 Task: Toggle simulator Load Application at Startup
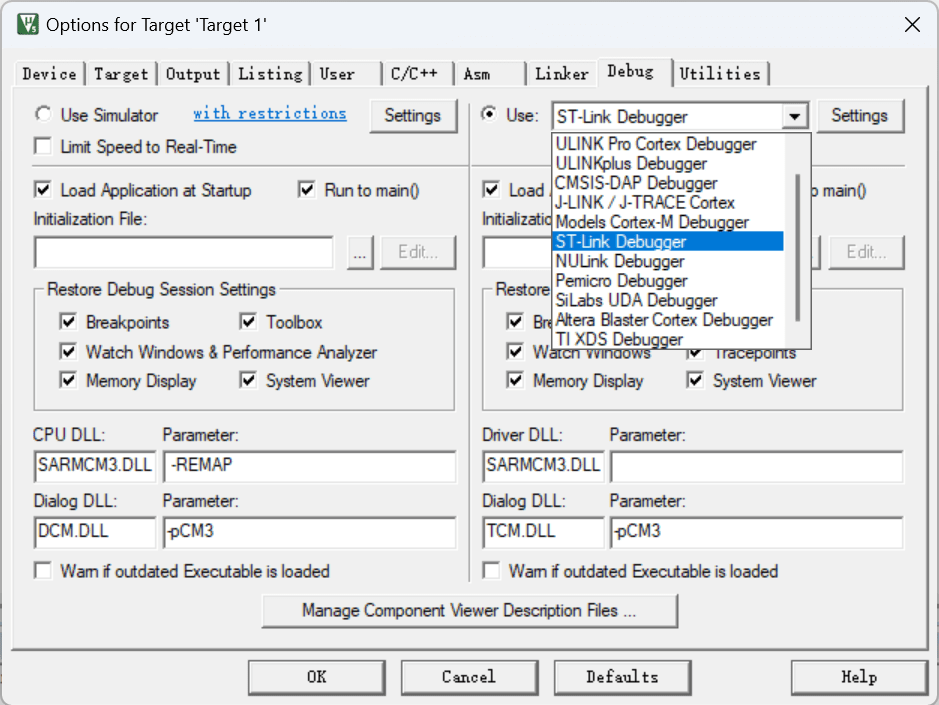coord(43,190)
